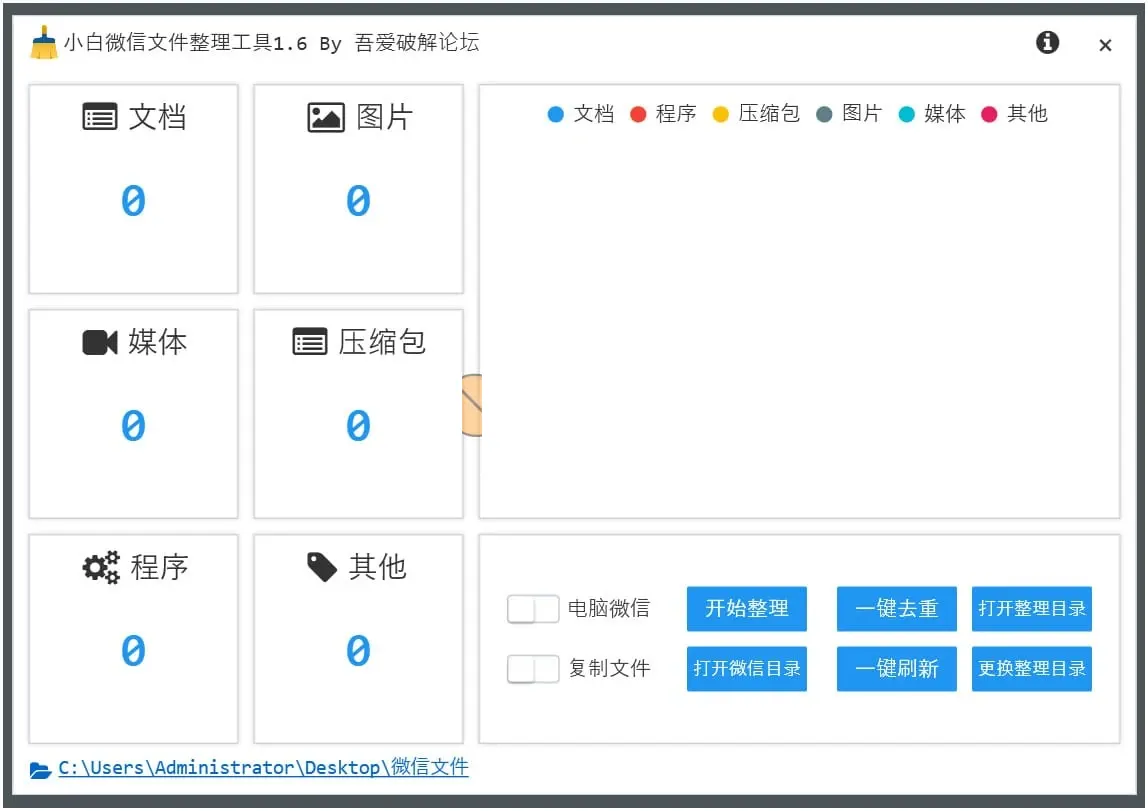Click 更换整理目录 to change directory
Viewport: 1148px width, 811px height.
coord(1031,669)
